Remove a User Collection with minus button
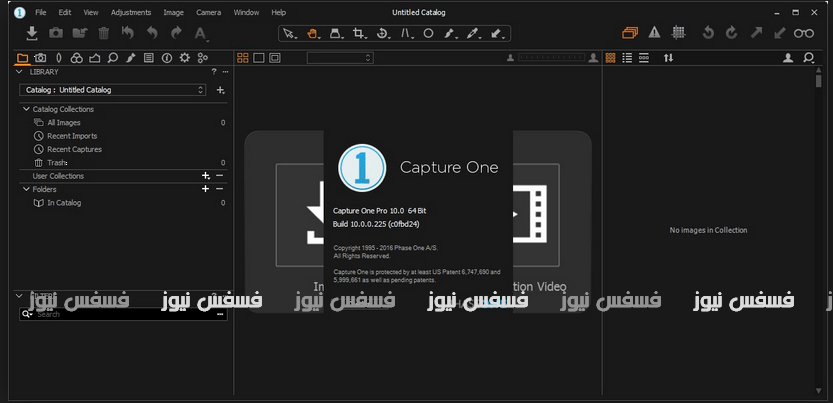 pos(219,176)
